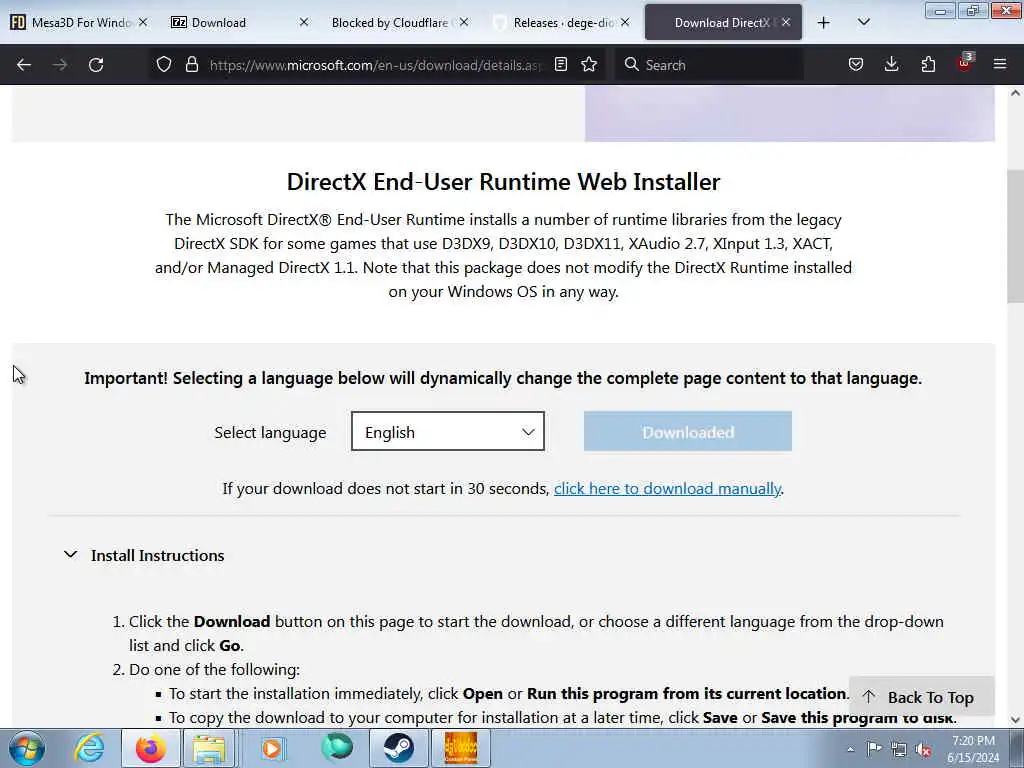Viewport: 1024px width, 768px height.
Task: Open the tracking protection shield icon
Action: pos(164,65)
